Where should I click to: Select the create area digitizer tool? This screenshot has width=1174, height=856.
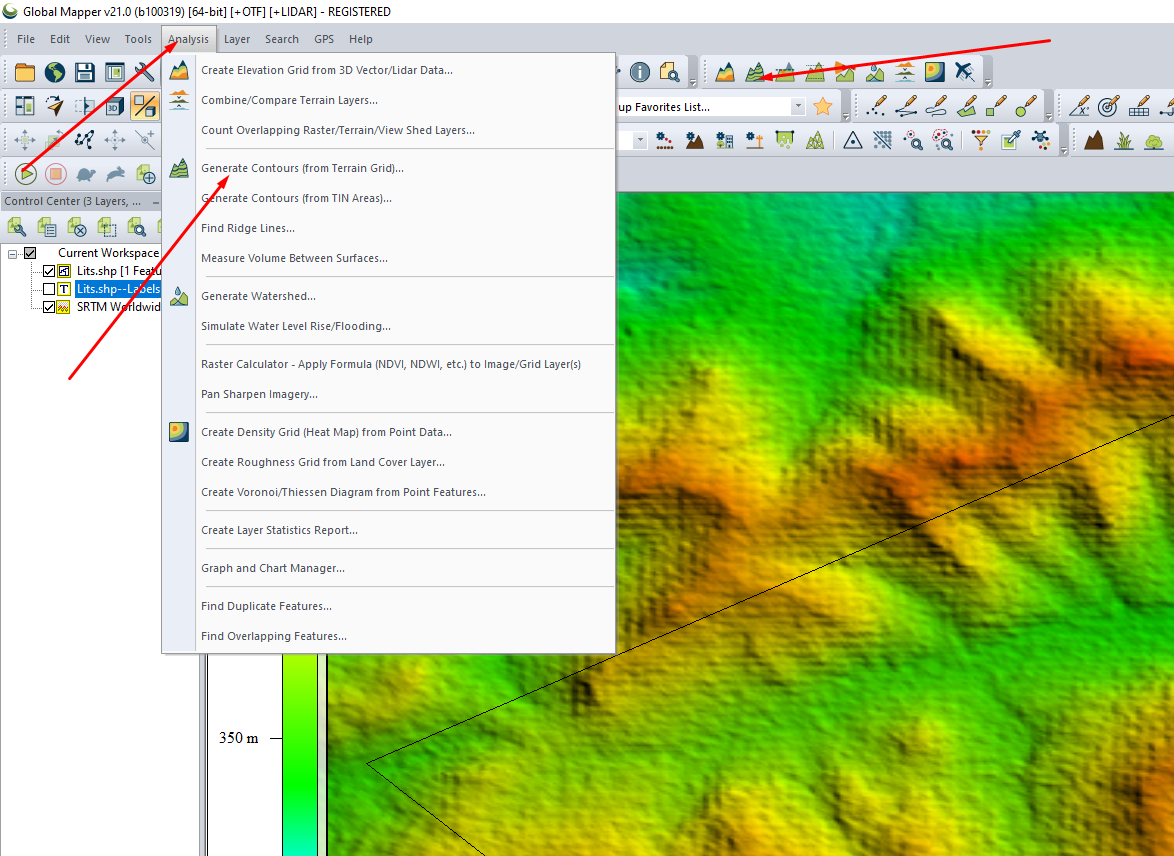[x=966, y=106]
